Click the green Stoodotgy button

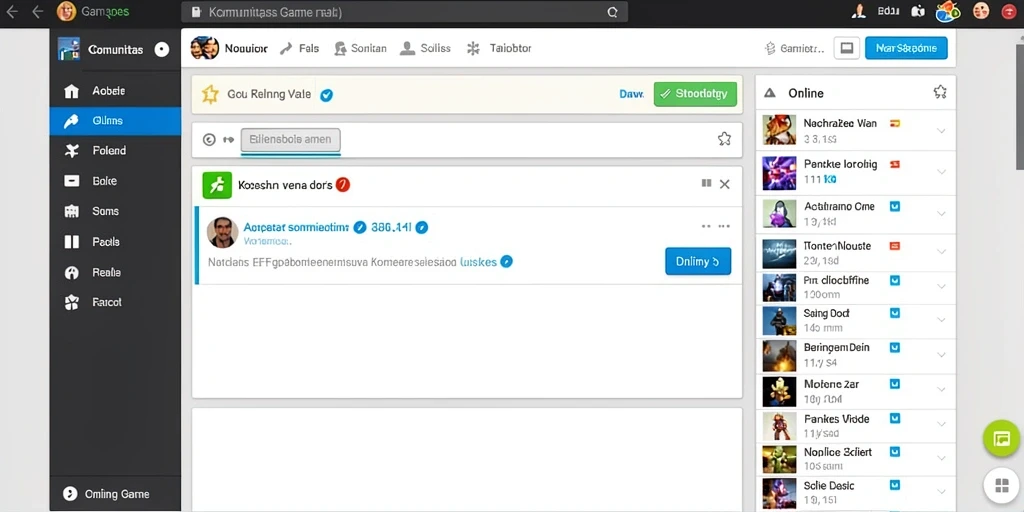point(695,94)
